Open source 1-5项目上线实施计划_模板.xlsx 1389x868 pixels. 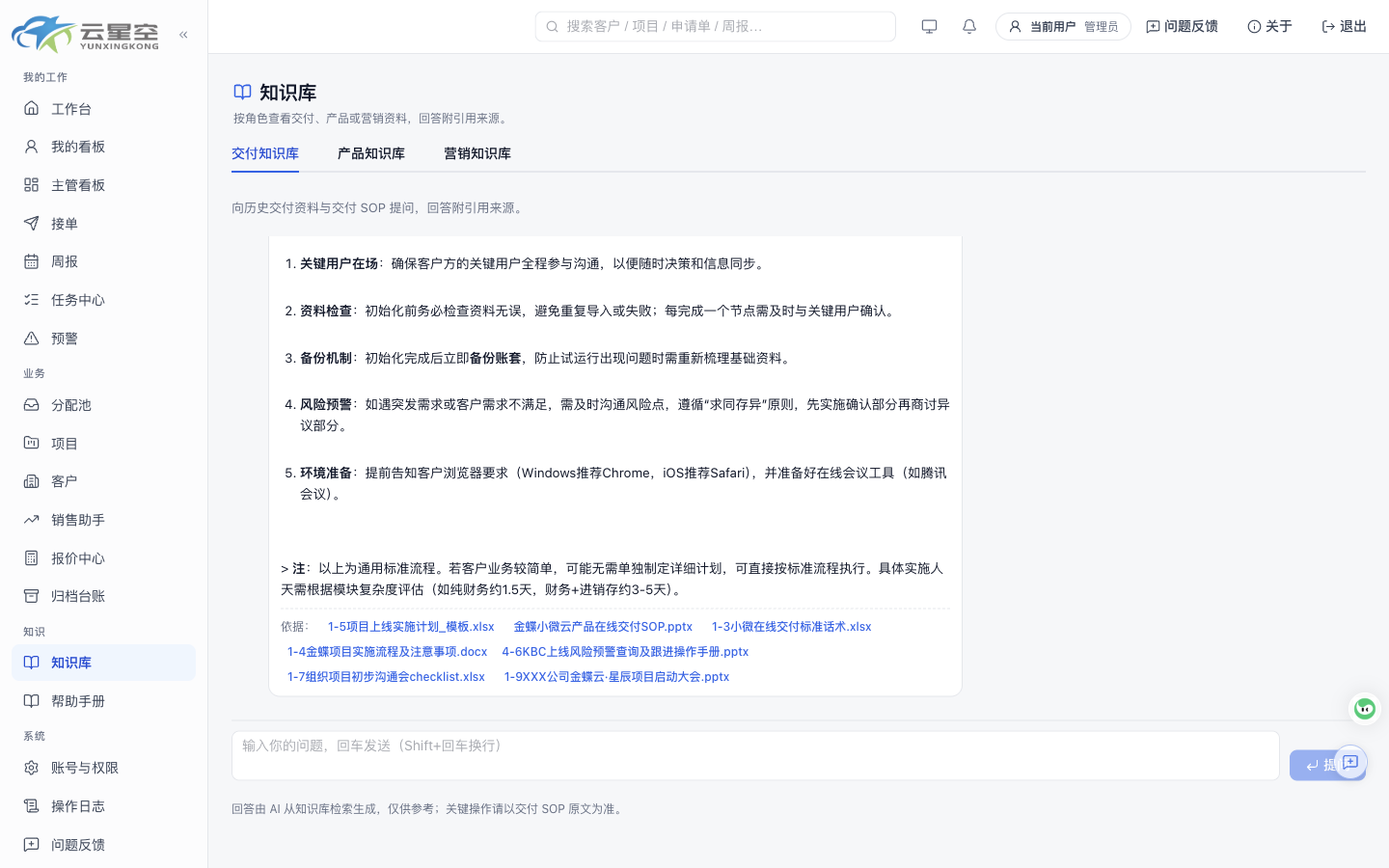pyautogui.click(x=411, y=627)
